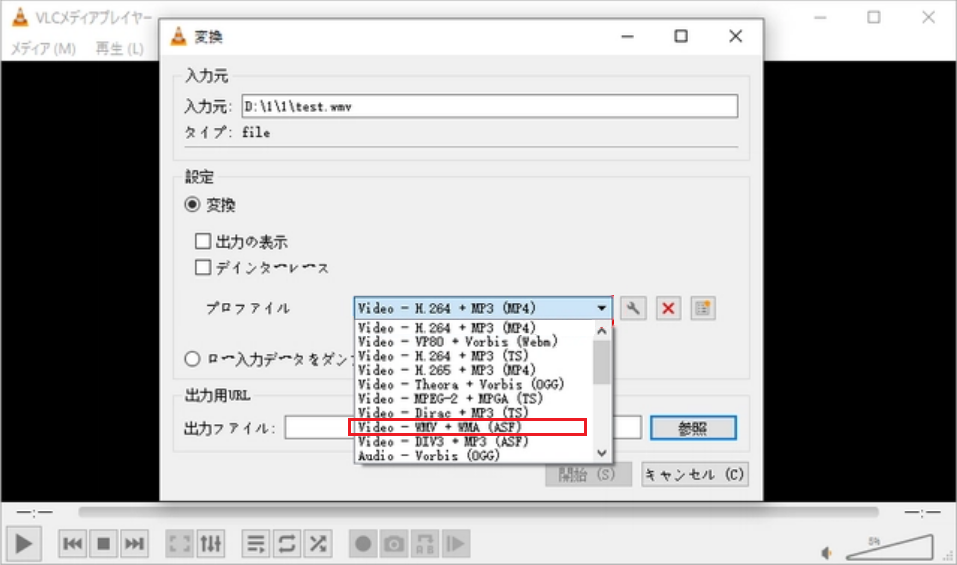Viewport: 957px width, 565px height.
Task: Click VLC cone icon in convert dialog title
Action: [x=178, y=37]
